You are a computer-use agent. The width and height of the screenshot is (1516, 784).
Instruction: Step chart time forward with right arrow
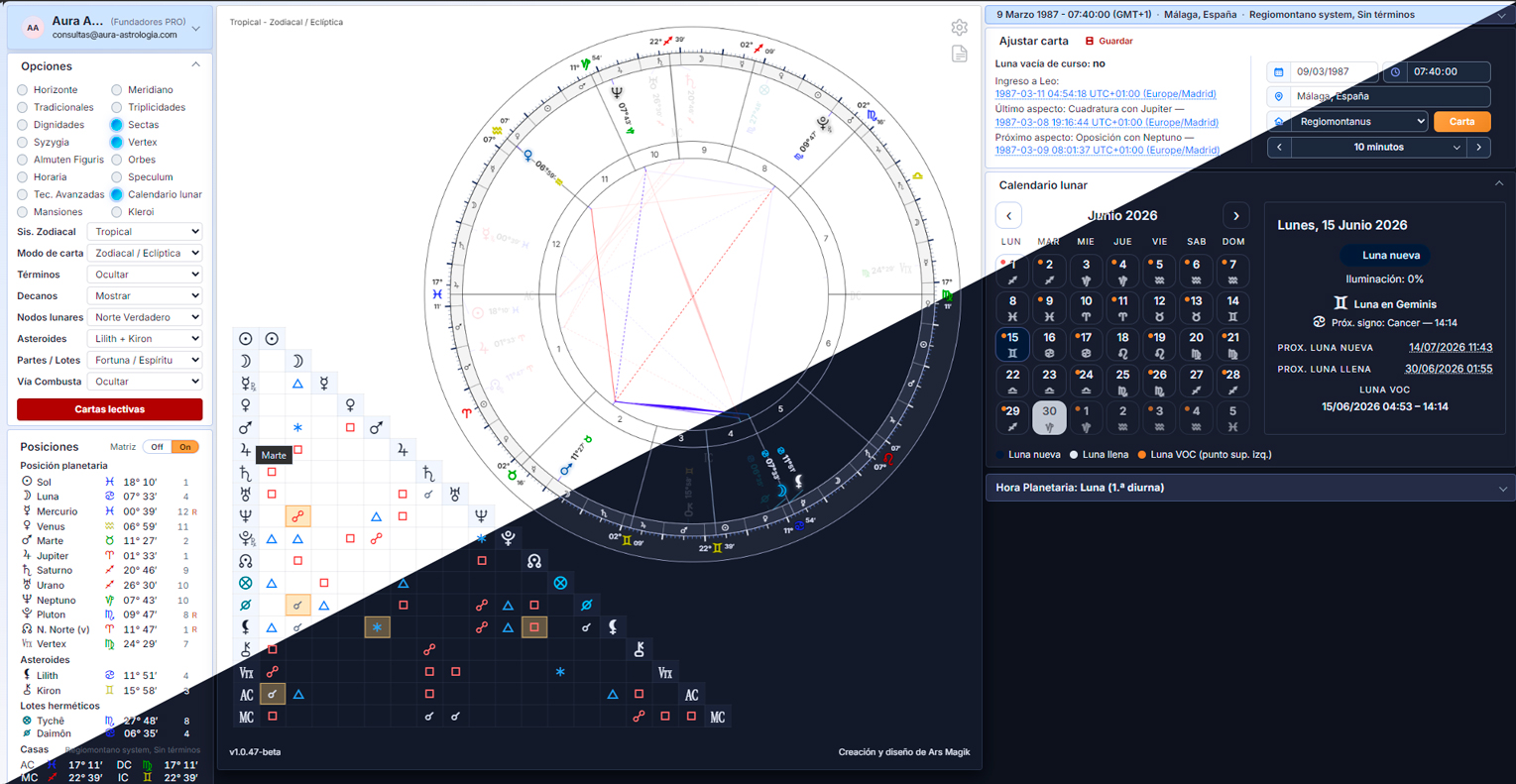(x=1479, y=147)
